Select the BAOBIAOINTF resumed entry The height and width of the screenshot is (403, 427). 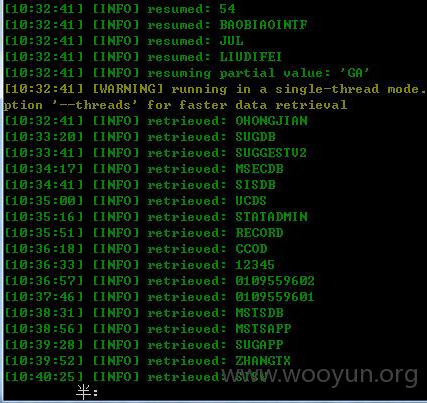(x=156, y=25)
